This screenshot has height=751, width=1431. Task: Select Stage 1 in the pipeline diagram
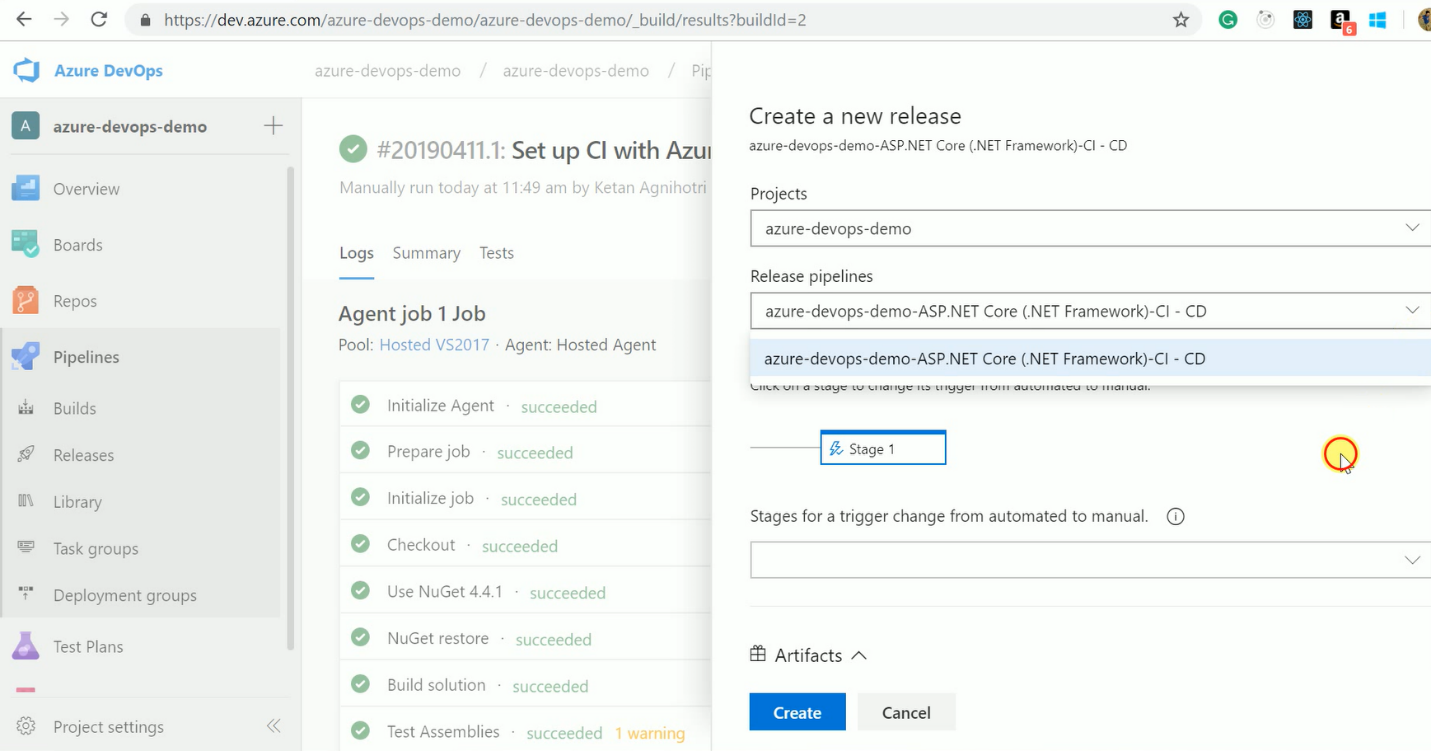coord(882,449)
